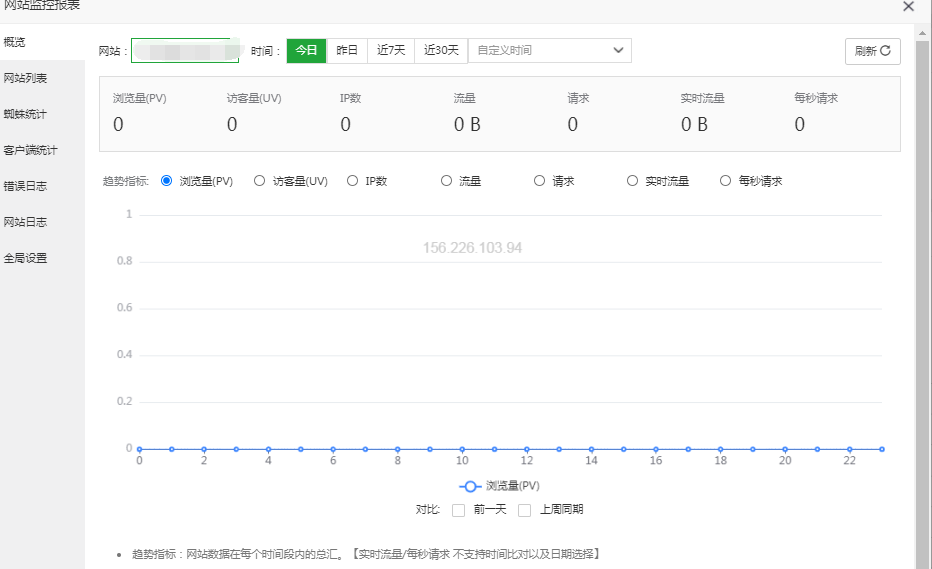Click the 浏览量(PV) summary value
932x569 pixels.
tap(118, 124)
